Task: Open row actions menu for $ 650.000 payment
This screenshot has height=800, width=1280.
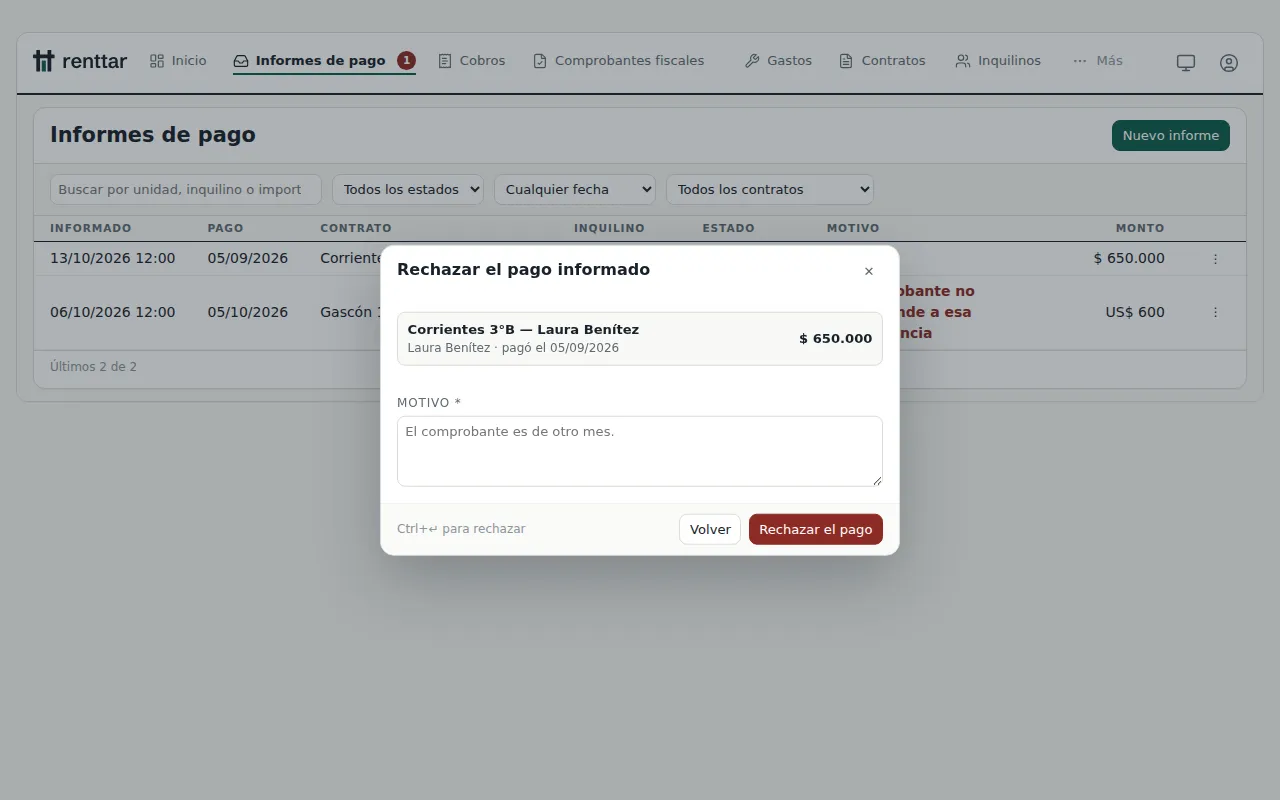Action: 1215,259
